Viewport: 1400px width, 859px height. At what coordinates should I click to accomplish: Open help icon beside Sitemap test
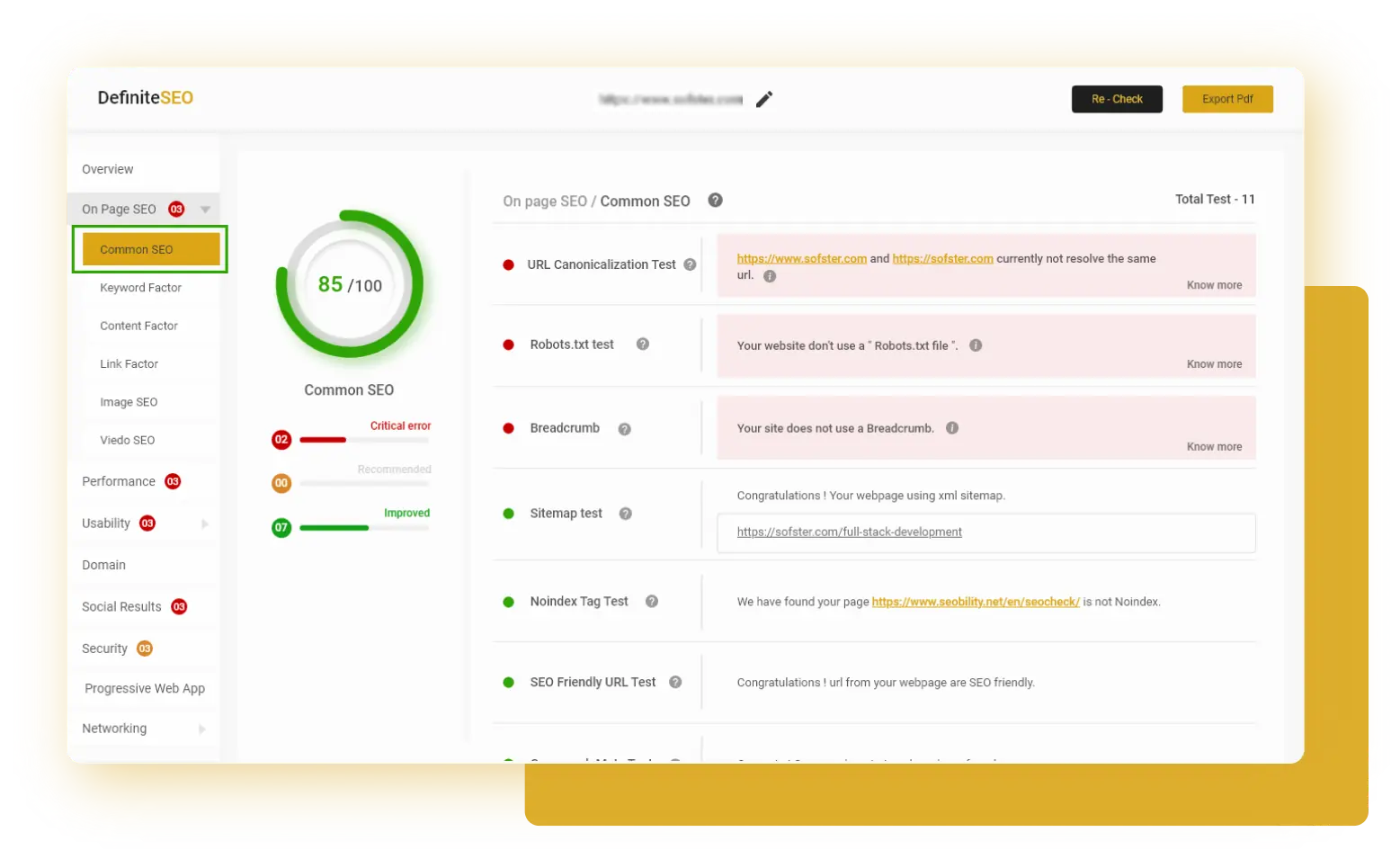tap(626, 514)
